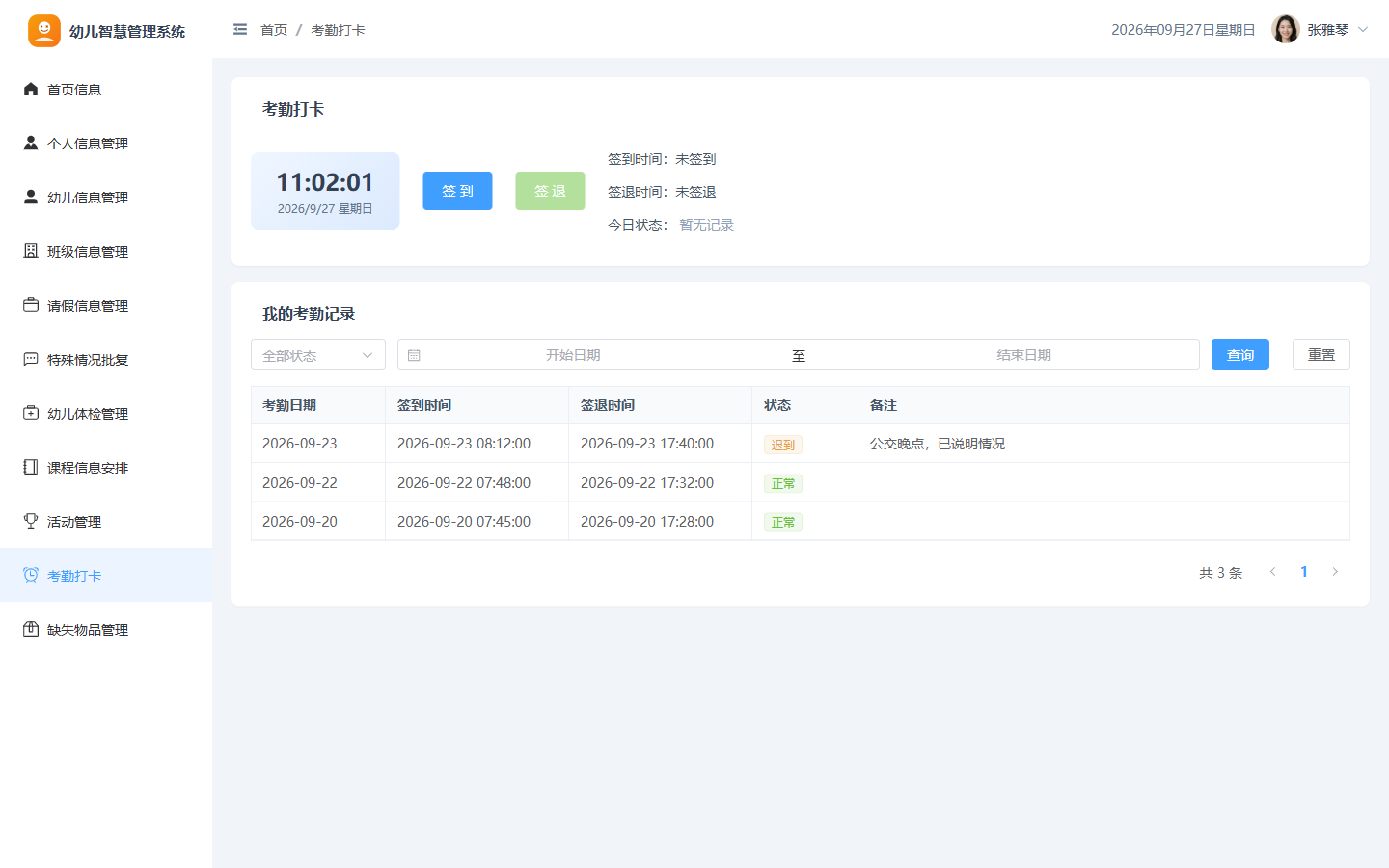The height and width of the screenshot is (868, 1389).
Task: Open the 首页信息 home icon
Action: [31, 89]
